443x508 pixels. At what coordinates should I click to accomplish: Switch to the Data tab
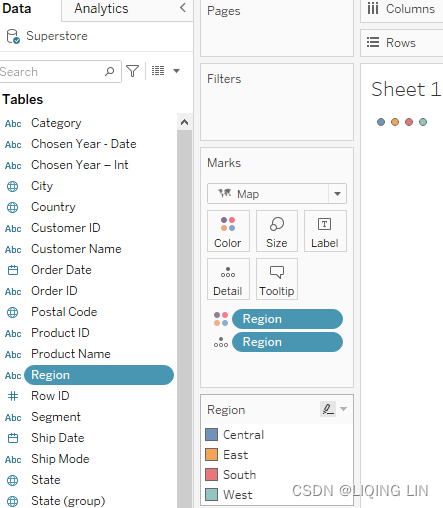click(17, 9)
